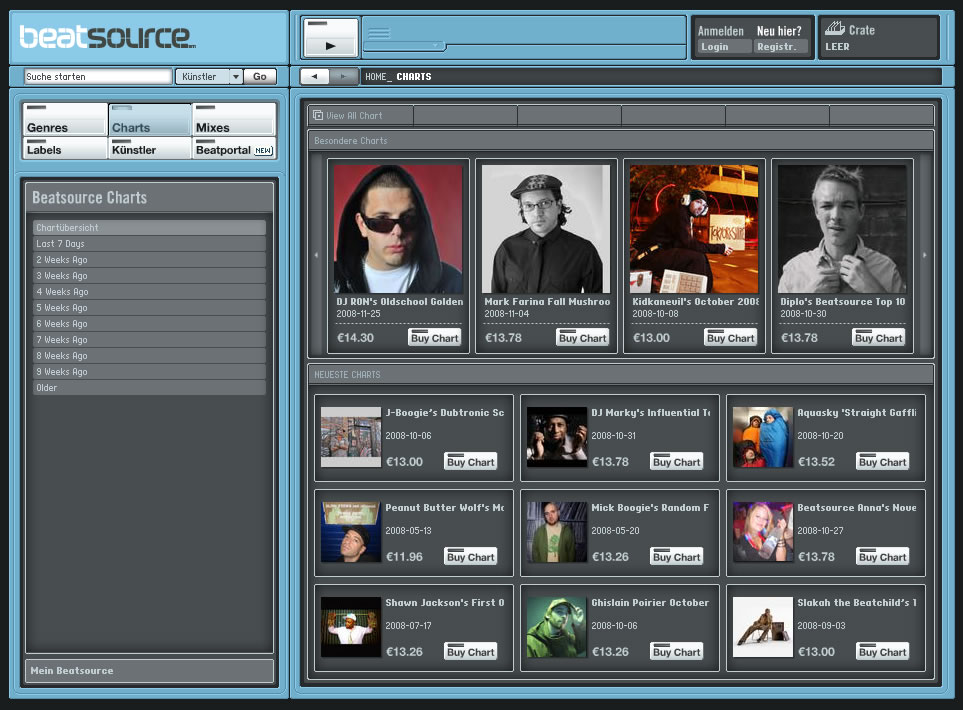Screen dimensions: 963x710
Task: Select 2 Weeks Ago chart period
Action: pos(149,259)
